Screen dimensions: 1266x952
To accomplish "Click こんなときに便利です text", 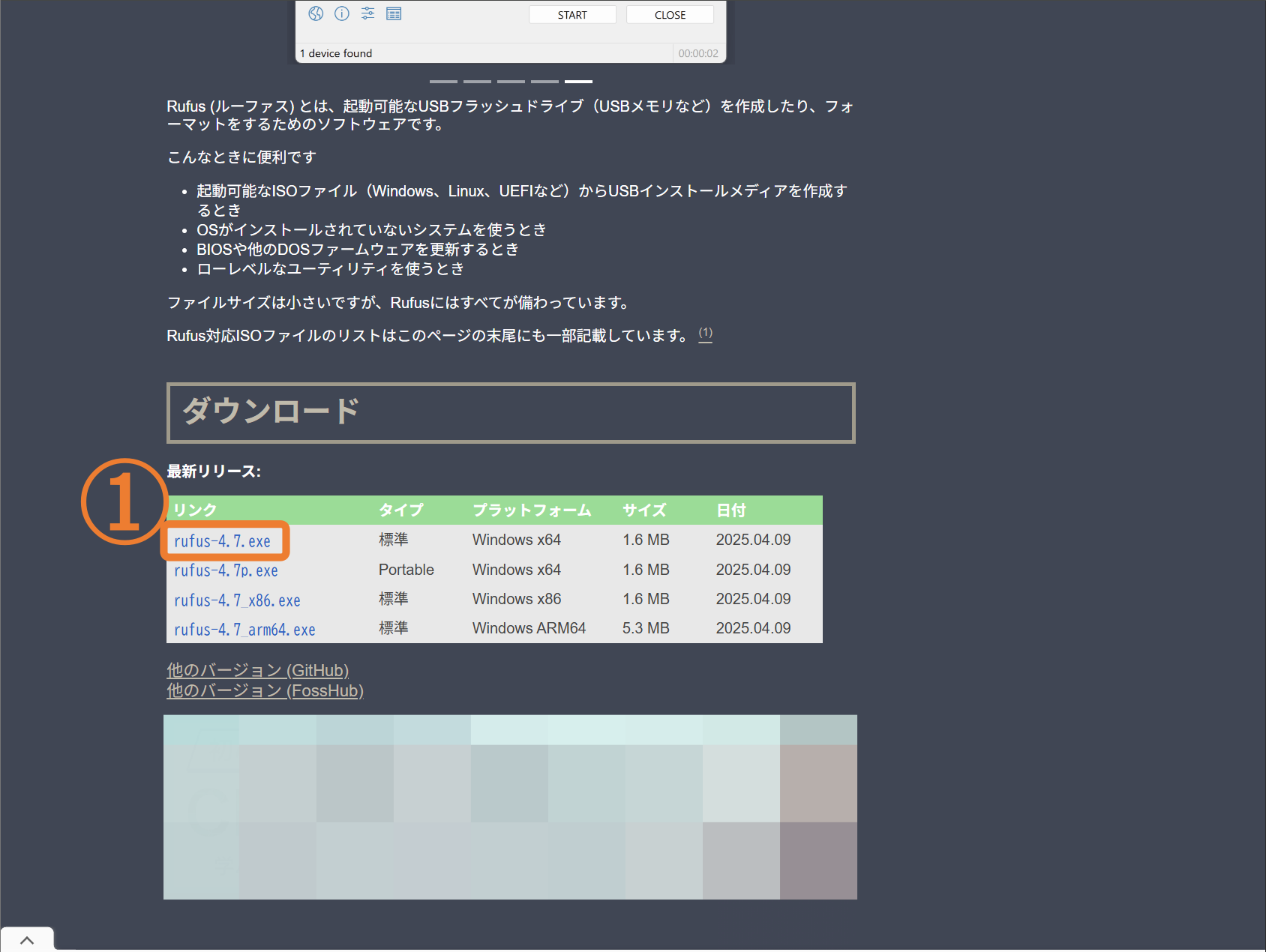I will (x=241, y=157).
